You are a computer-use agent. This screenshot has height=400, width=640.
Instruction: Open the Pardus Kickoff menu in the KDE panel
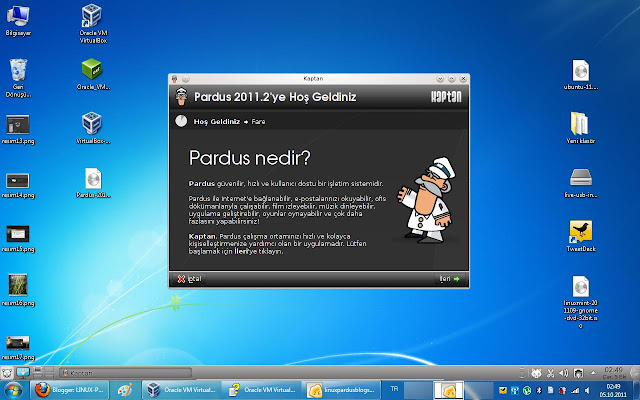click(7, 373)
